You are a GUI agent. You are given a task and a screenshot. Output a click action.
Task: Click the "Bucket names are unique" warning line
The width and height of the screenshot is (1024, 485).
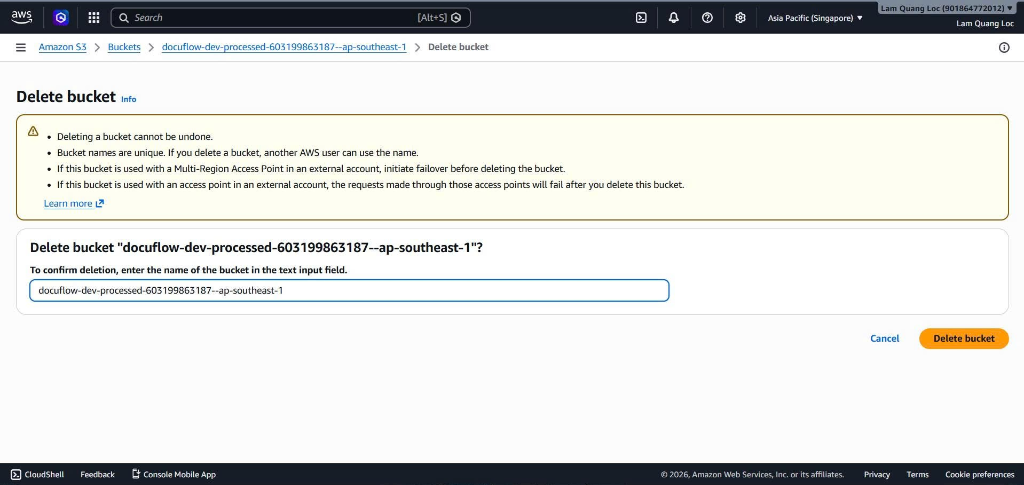pyautogui.click(x=238, y=153)
